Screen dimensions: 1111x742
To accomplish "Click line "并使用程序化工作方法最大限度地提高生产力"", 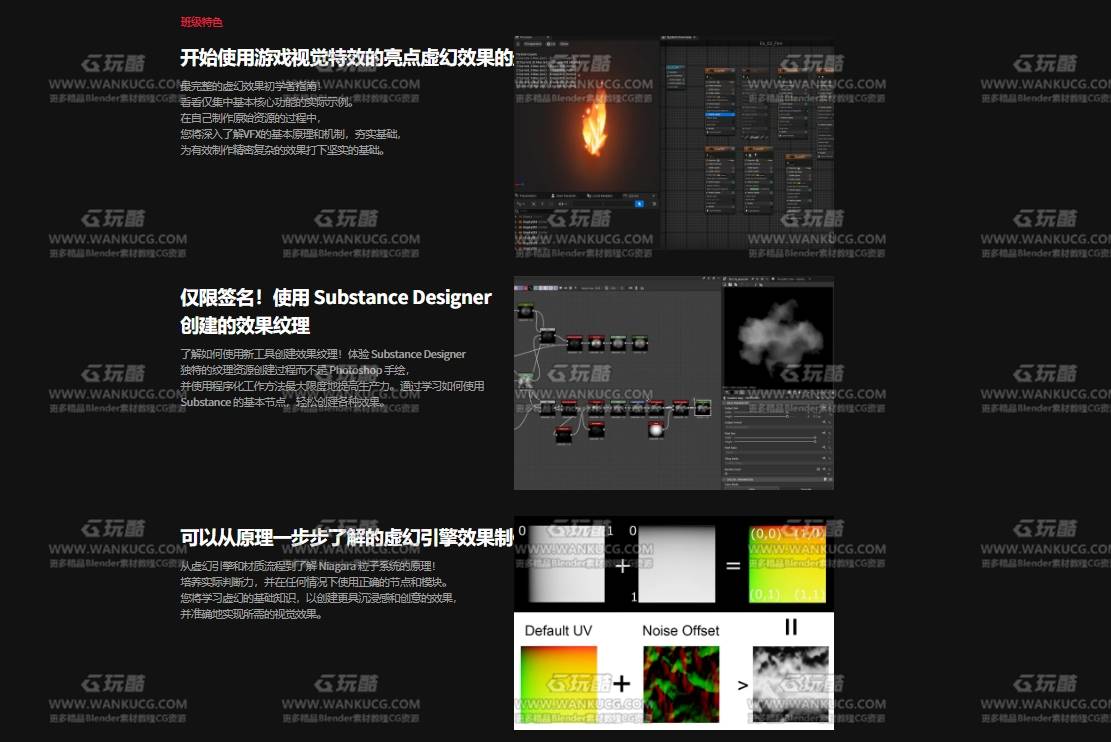I will [288, 386].
